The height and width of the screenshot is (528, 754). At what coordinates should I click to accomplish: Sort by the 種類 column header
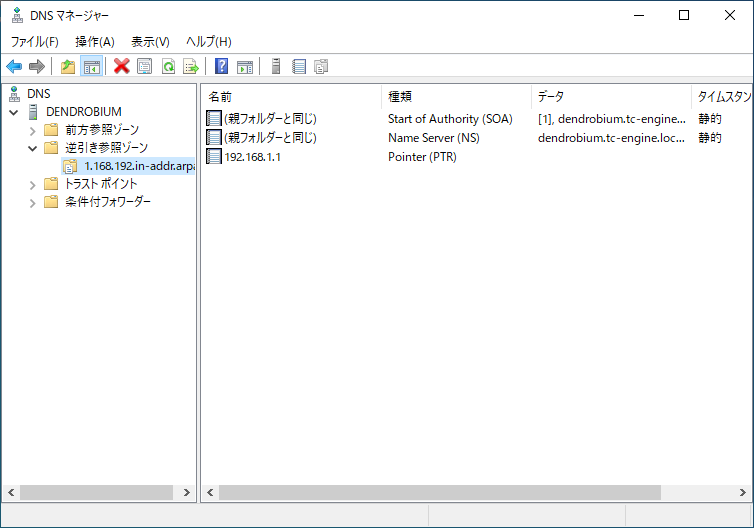coord(457,97)
